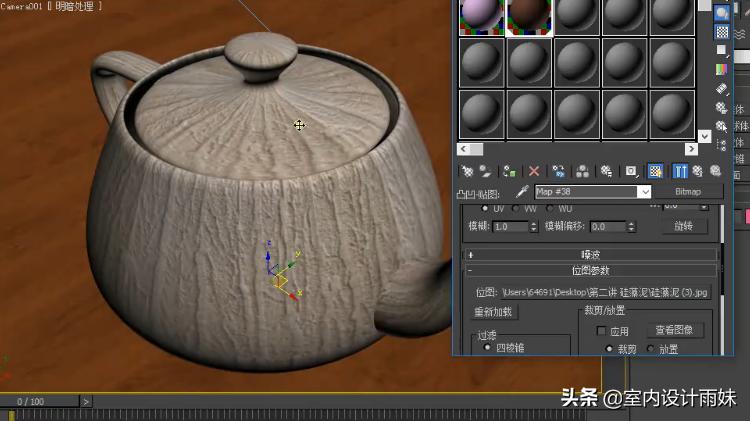Click the Make Unique icon

pyautogui.click(x=582, y=171)
